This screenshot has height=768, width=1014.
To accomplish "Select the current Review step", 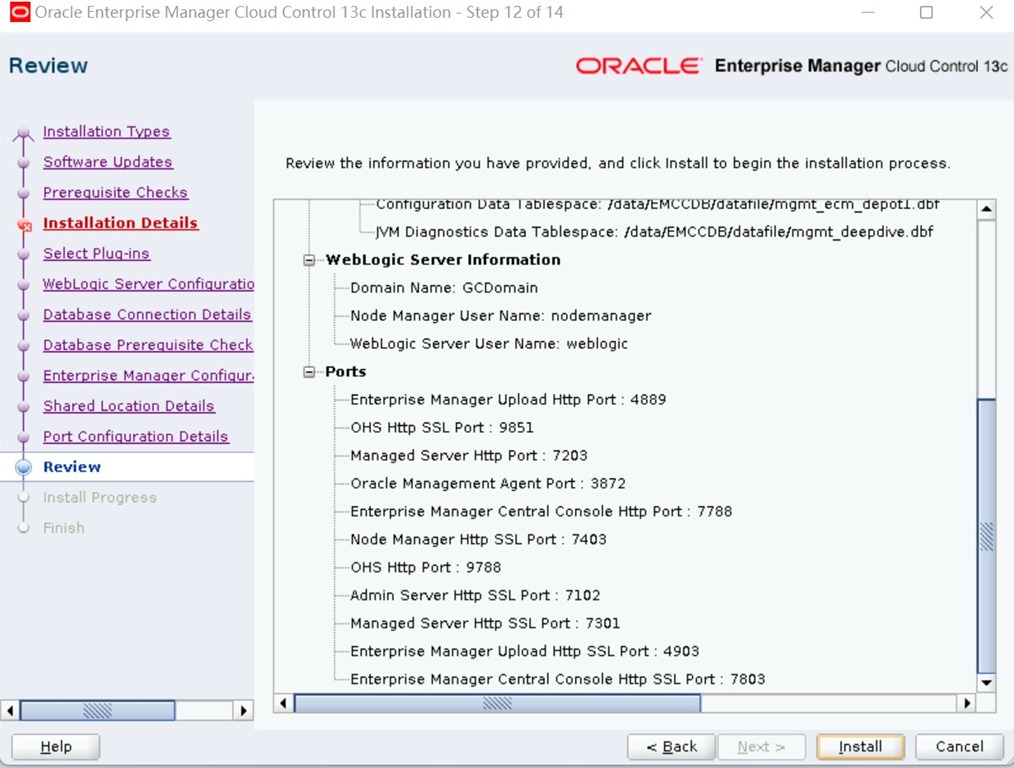I will pos(72,467).
